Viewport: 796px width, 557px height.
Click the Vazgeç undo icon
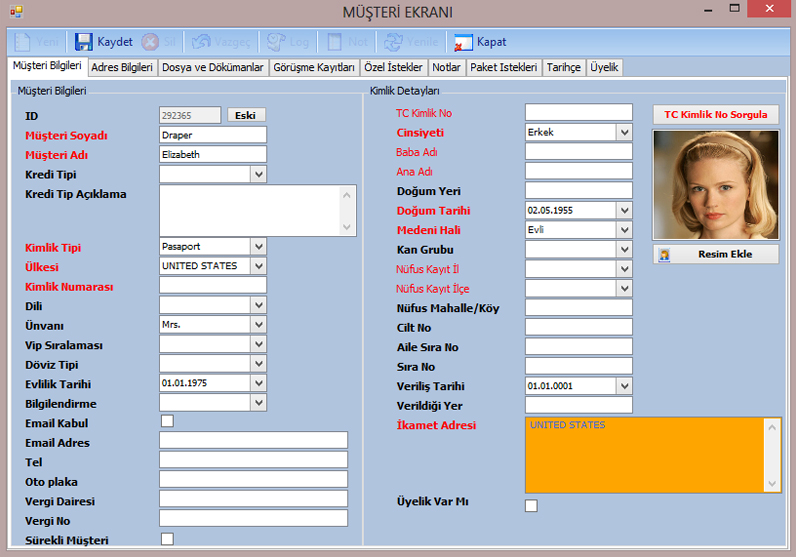tap(201, 42)
